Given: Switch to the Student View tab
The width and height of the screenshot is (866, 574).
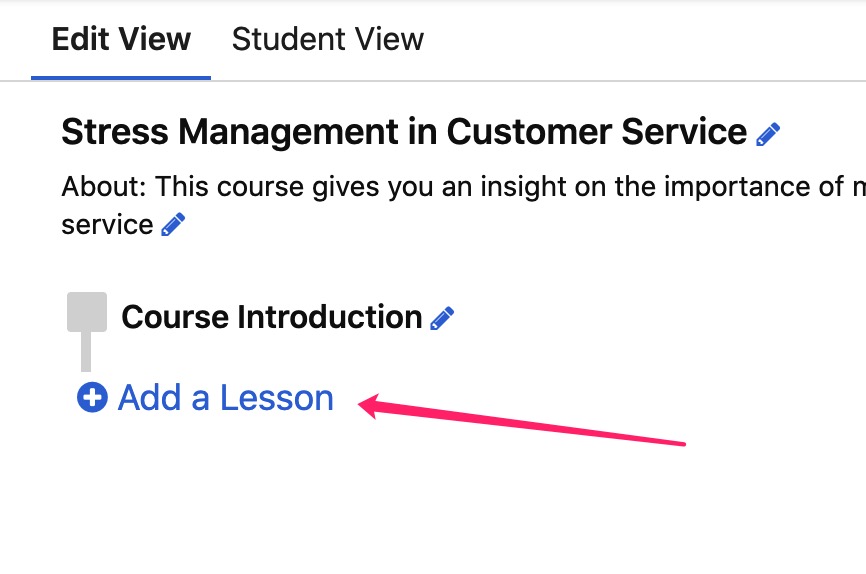Looking at the screenshot, I should 328,39.
